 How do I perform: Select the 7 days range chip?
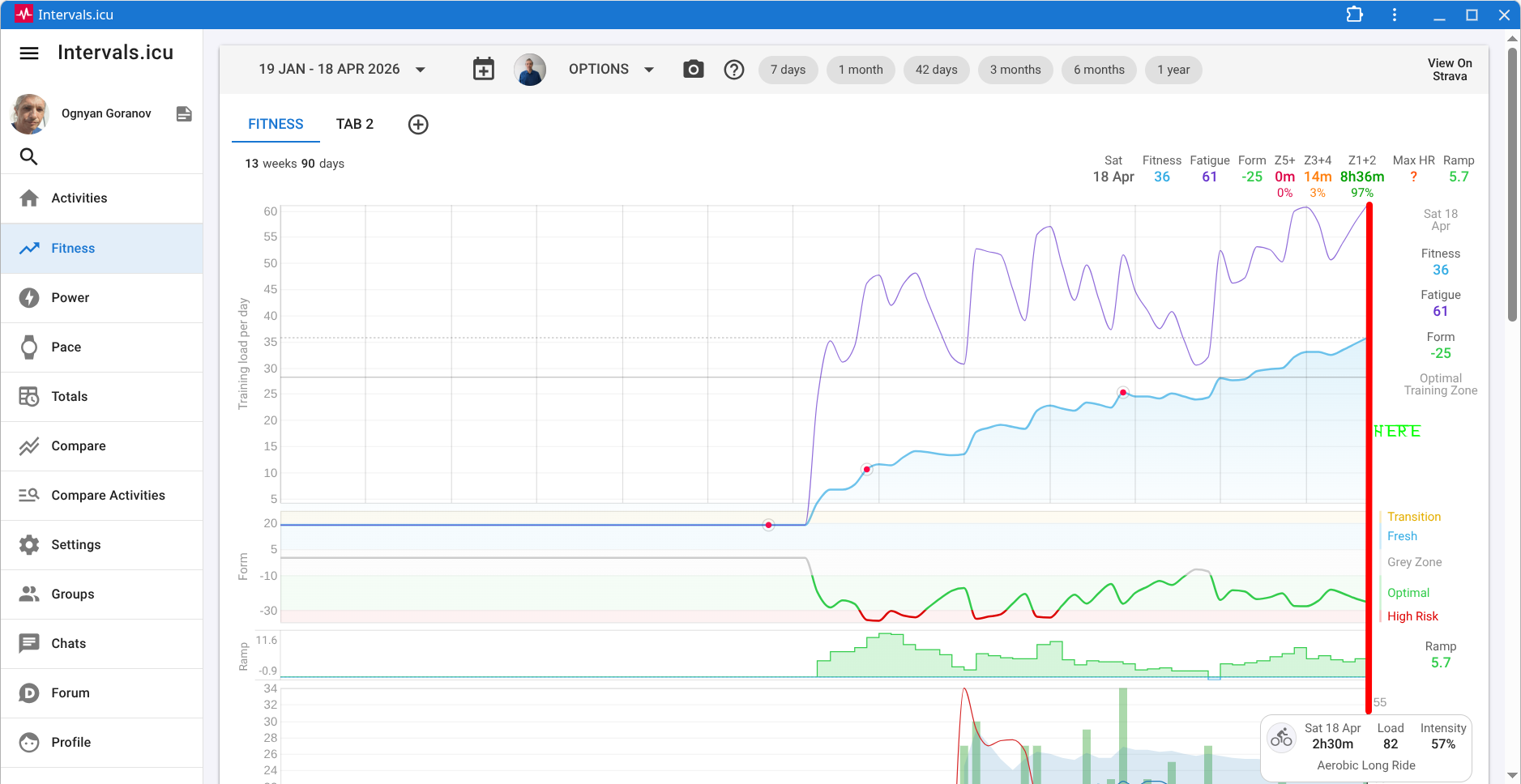tap(788, 70)
